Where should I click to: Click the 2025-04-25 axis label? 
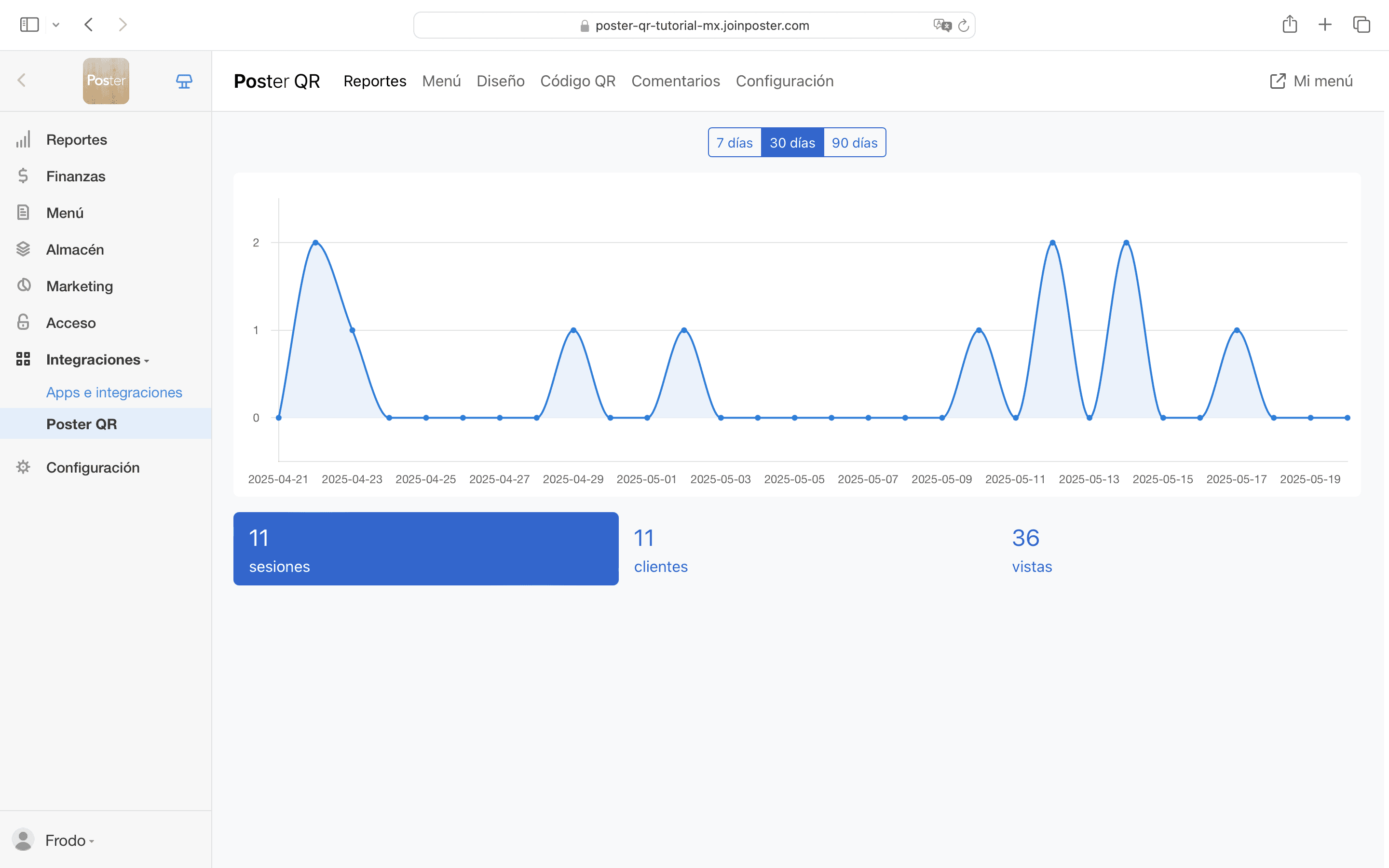[x=425, y=479]
